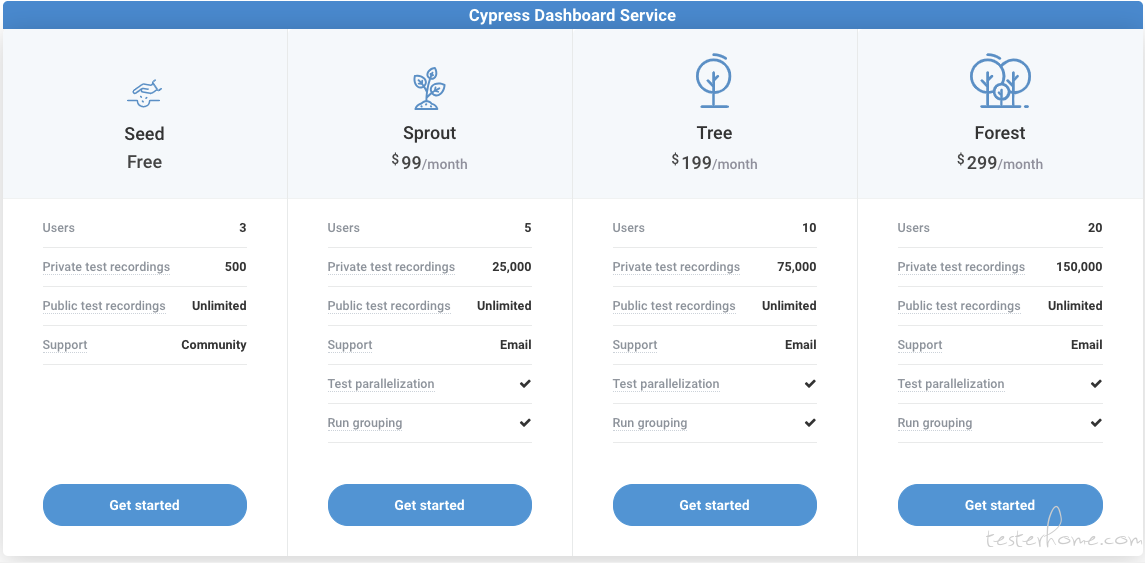Select Get started for Forest plan
The image size is (1145, 563).
(1000, 505)
